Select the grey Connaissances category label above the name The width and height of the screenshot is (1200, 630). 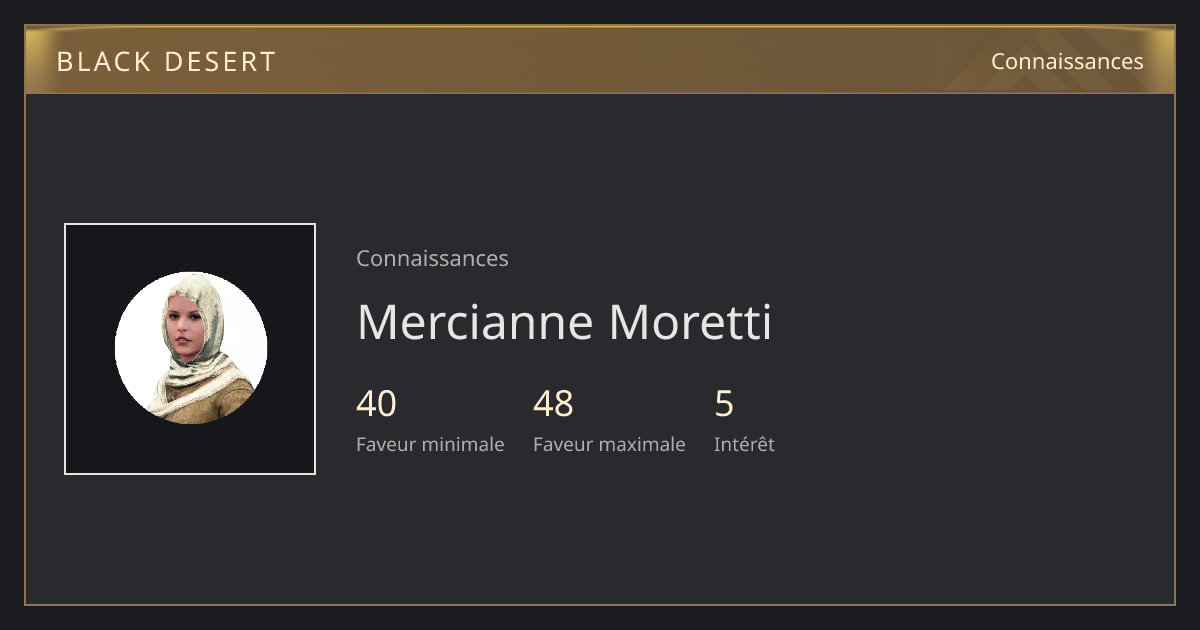click(x=432, y=258)
